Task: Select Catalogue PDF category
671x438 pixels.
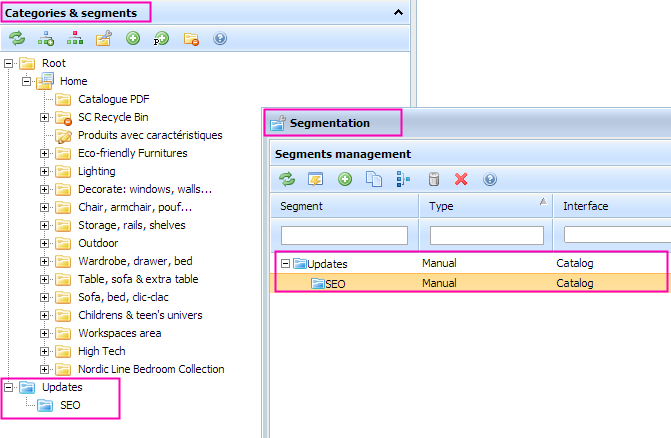Action: (x=114, y=99)
